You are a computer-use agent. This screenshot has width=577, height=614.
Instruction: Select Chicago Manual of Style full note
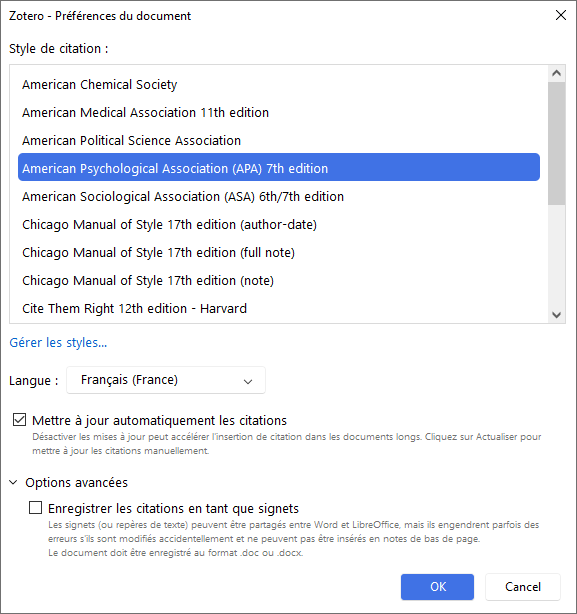coord(279,253)
